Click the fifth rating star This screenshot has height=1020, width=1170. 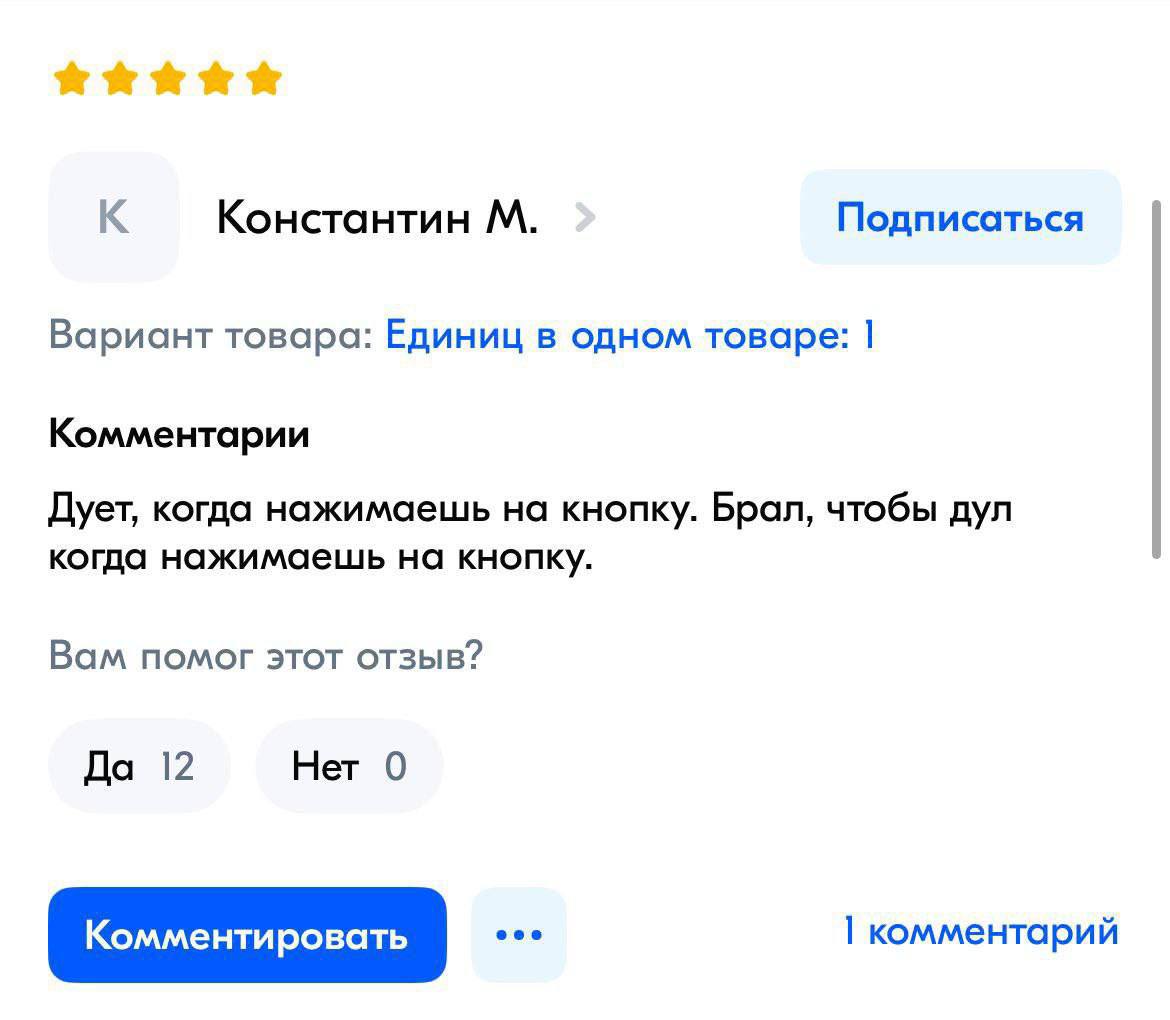(263, 78)
